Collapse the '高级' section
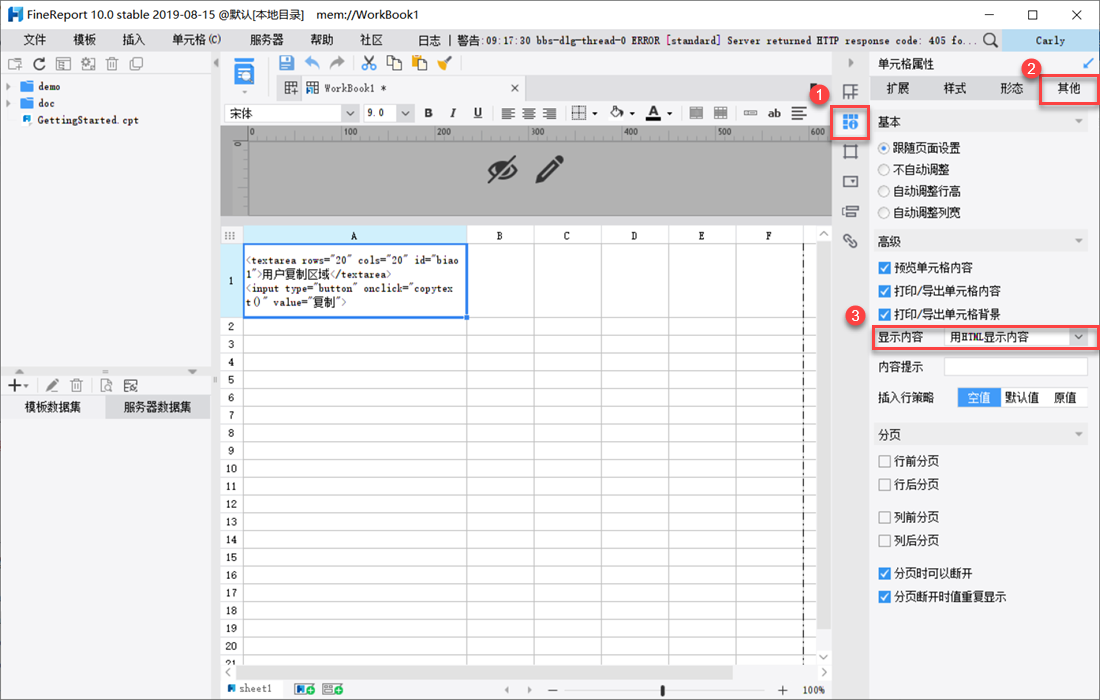1100x700 pixels. (x=1078, y=241)
